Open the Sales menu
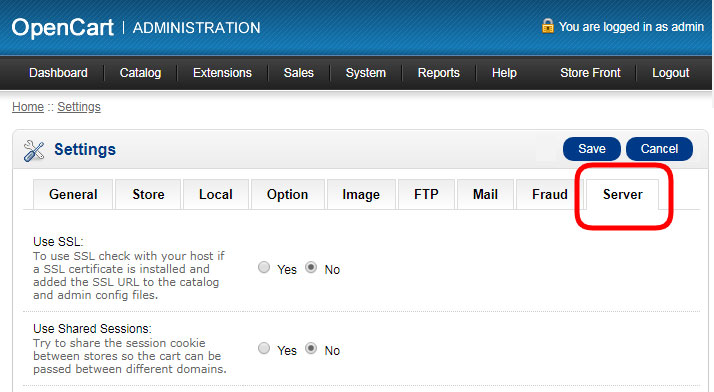Image resolution: width=714 pixels, height=392 pixels. click(x=299, y=73)
